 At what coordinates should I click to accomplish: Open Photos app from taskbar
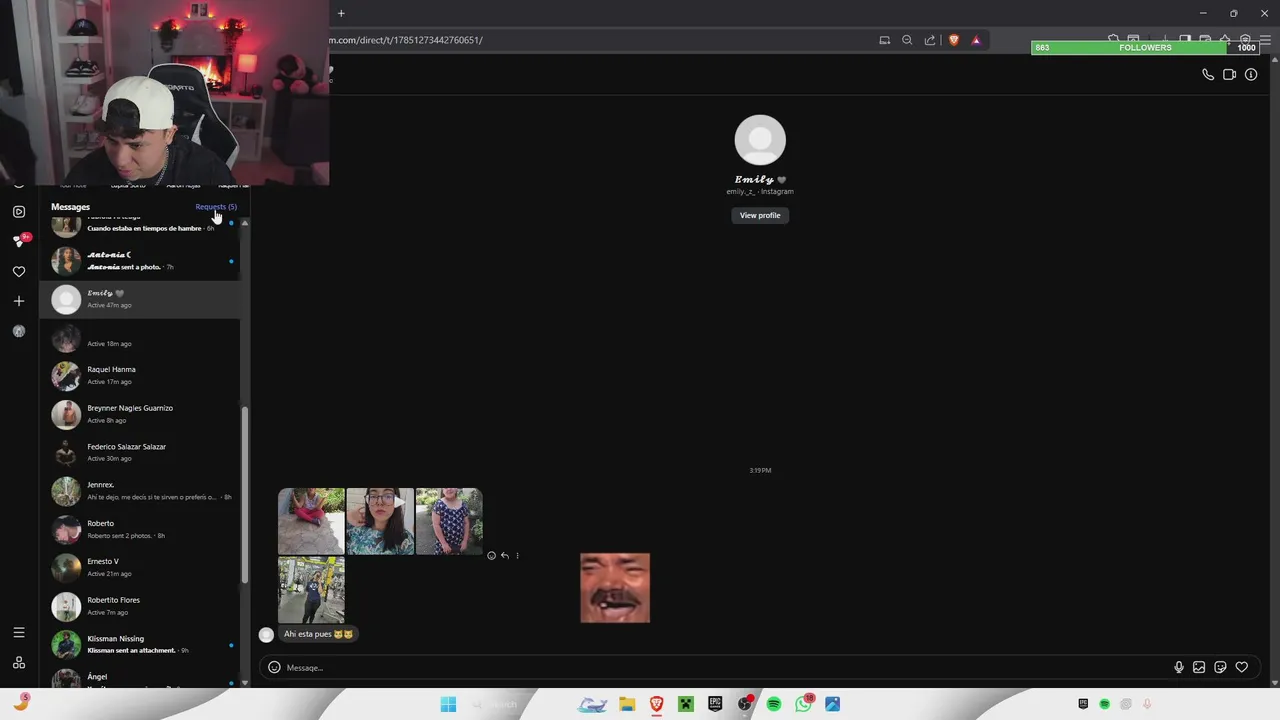(832, 704)
